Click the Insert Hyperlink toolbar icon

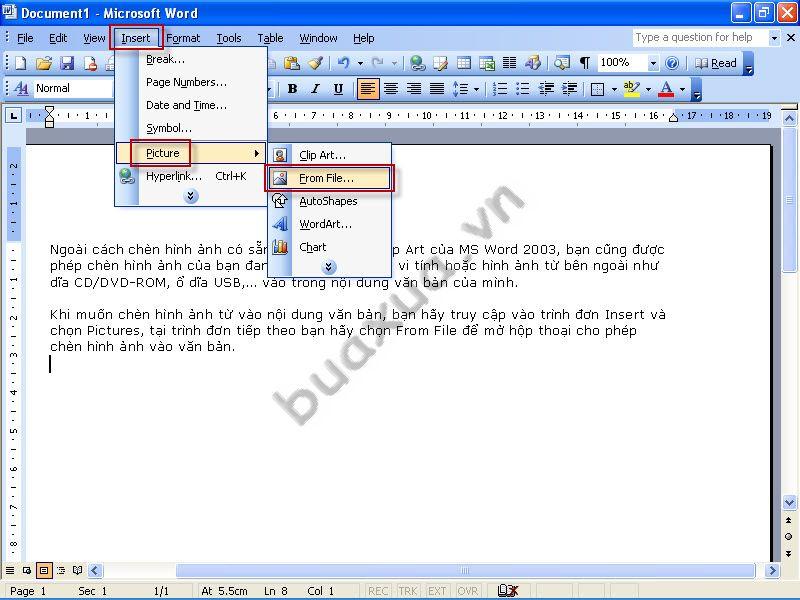point(417,63)
